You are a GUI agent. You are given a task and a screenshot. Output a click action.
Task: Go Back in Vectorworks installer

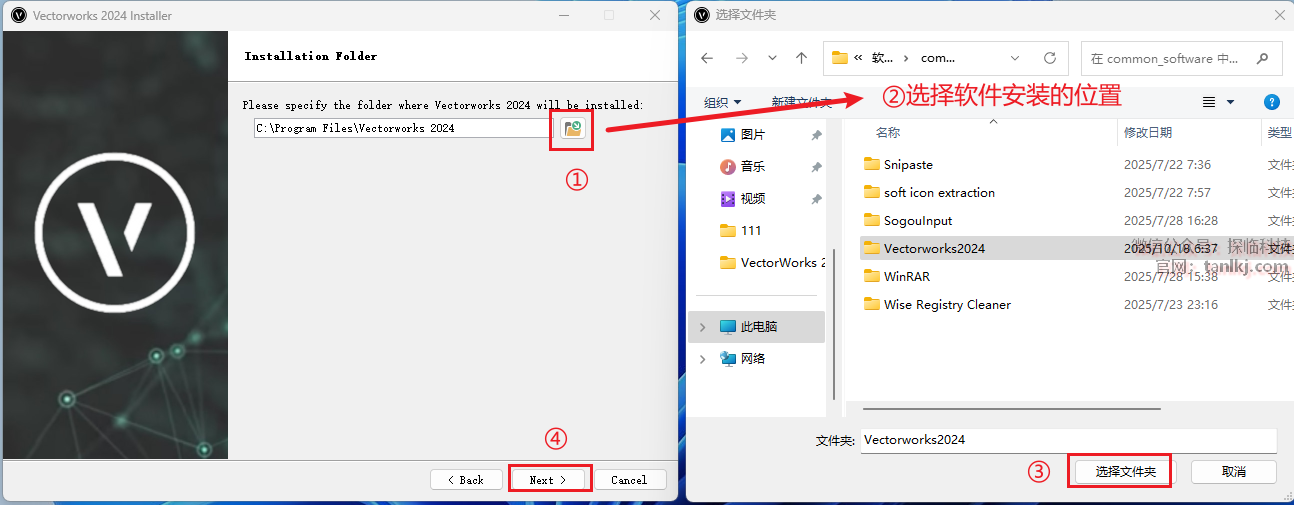[466, 480]
